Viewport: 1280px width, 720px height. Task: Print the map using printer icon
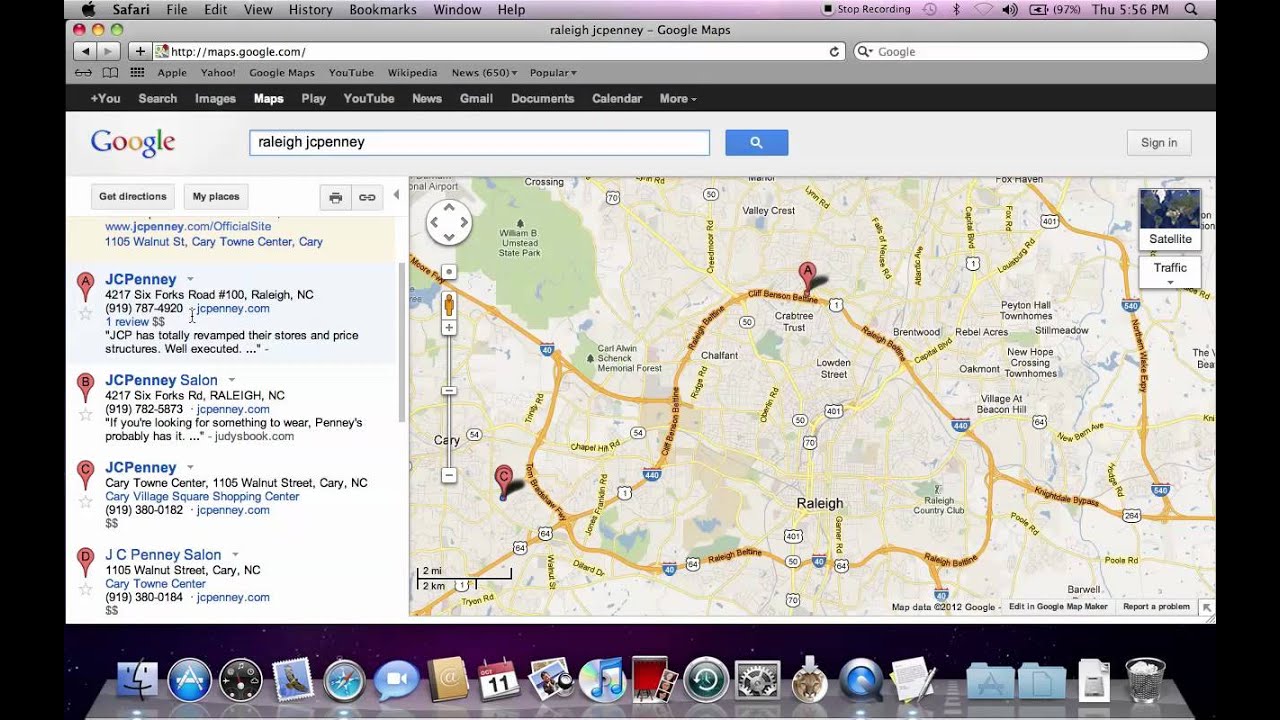(x=336, y=197)
